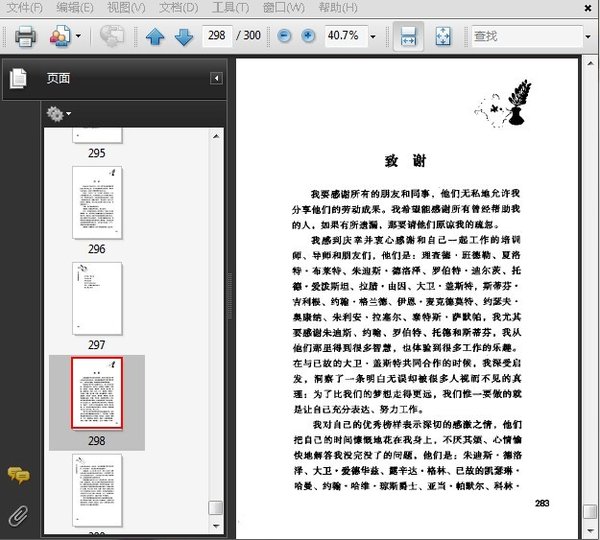This screenshot has height=540, width=600.
Task: Open the 编辑(E) menu
Action: click(x=75, y=7)
